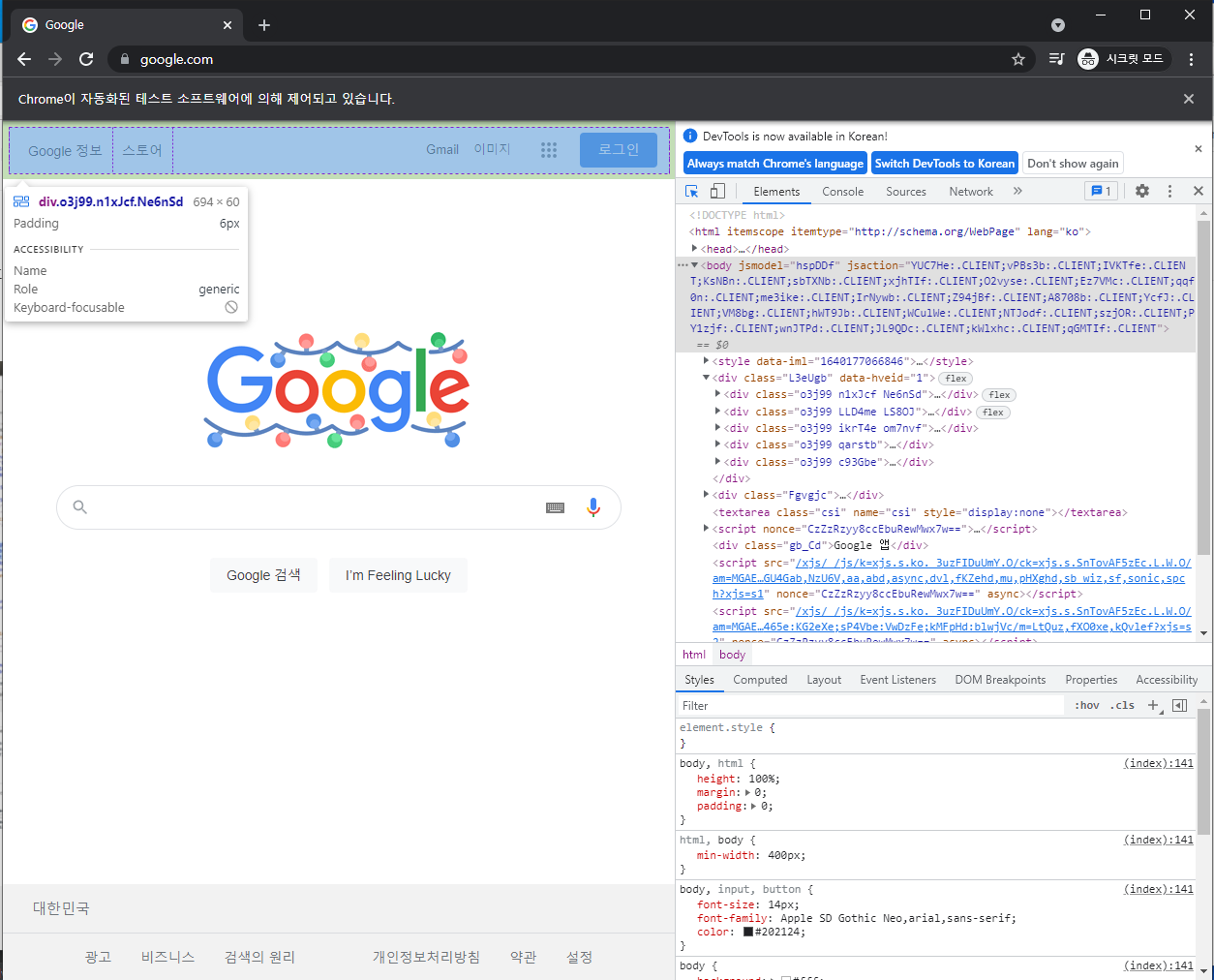This screenshot has height=980, width=1214.
Task: Open the Accessibility tab
Action: 1167,680
